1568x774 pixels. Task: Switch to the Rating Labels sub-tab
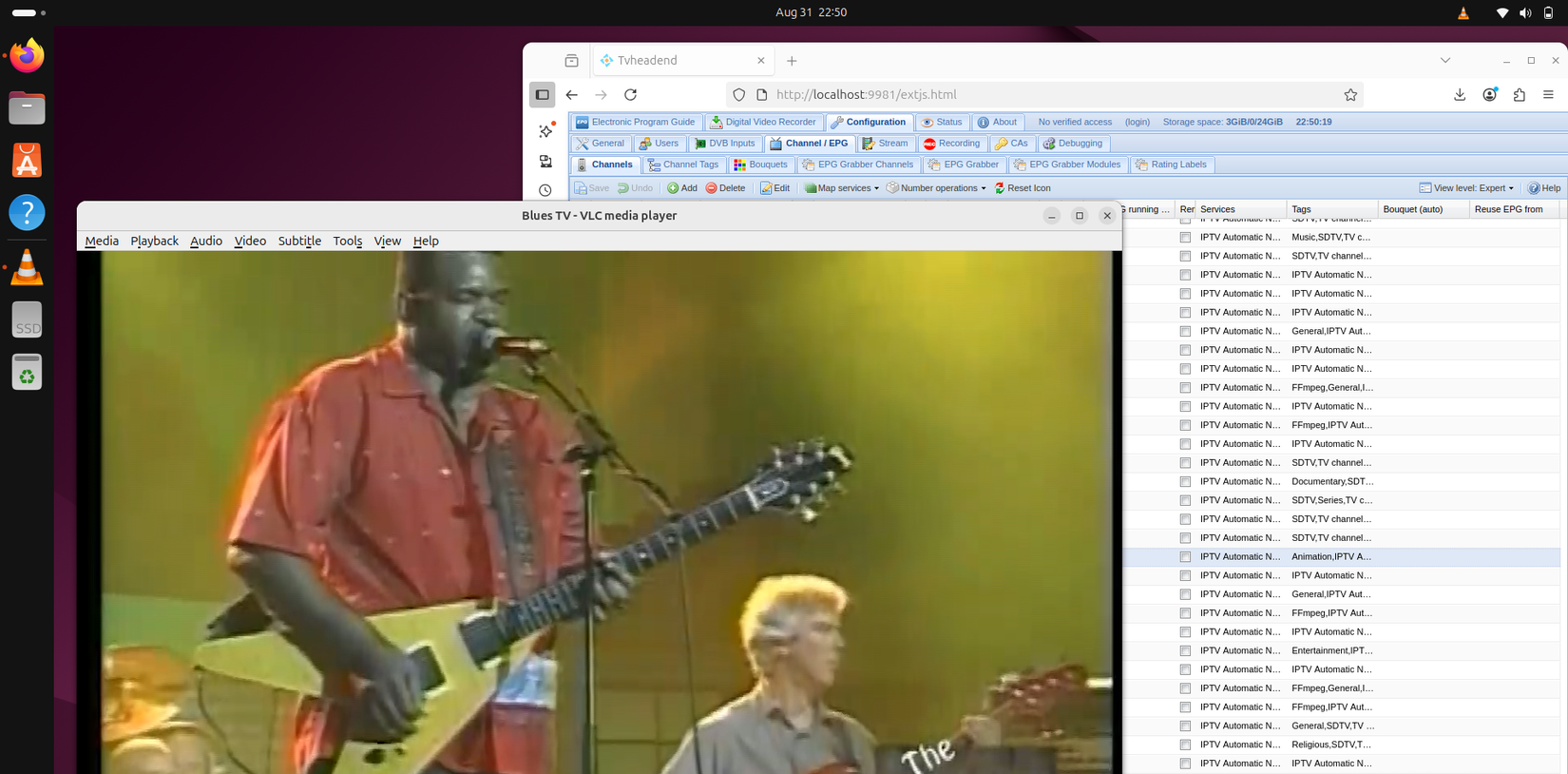(x=1171, y=164)
